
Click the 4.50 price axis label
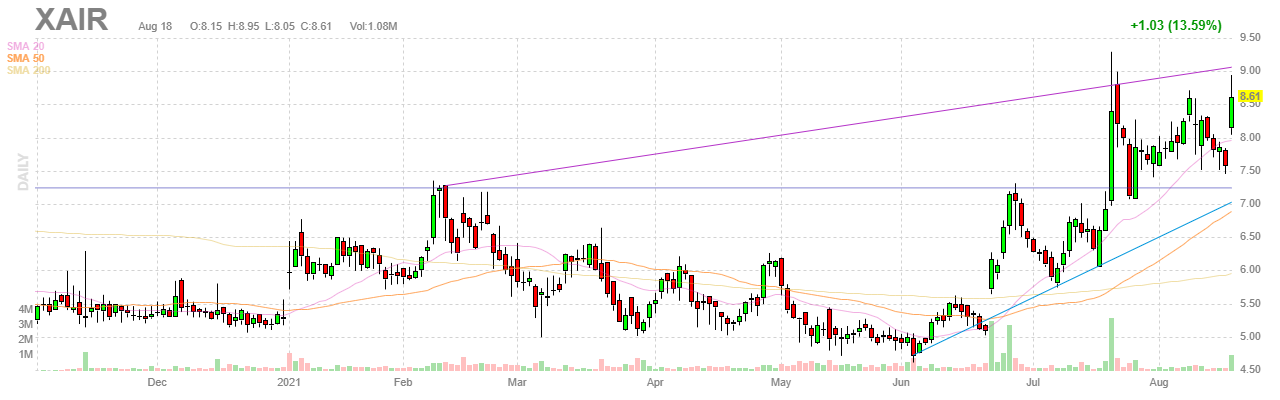1250,369
